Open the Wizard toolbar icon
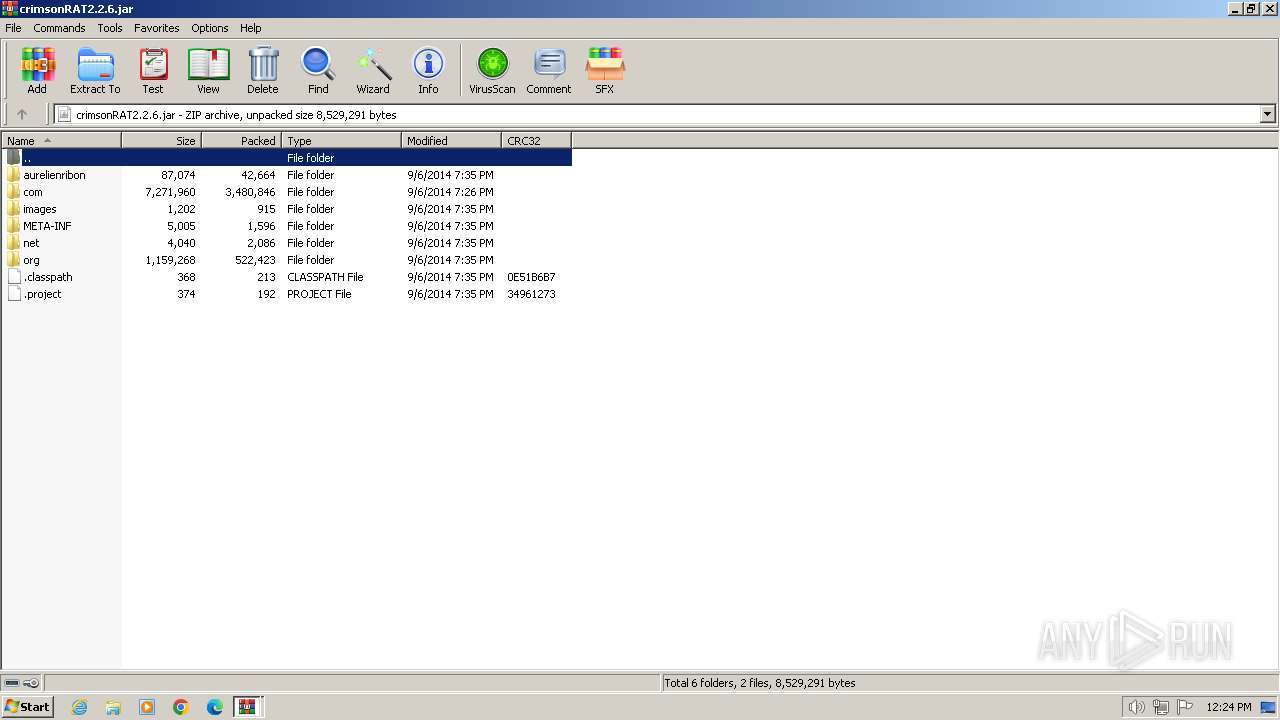 373,71
